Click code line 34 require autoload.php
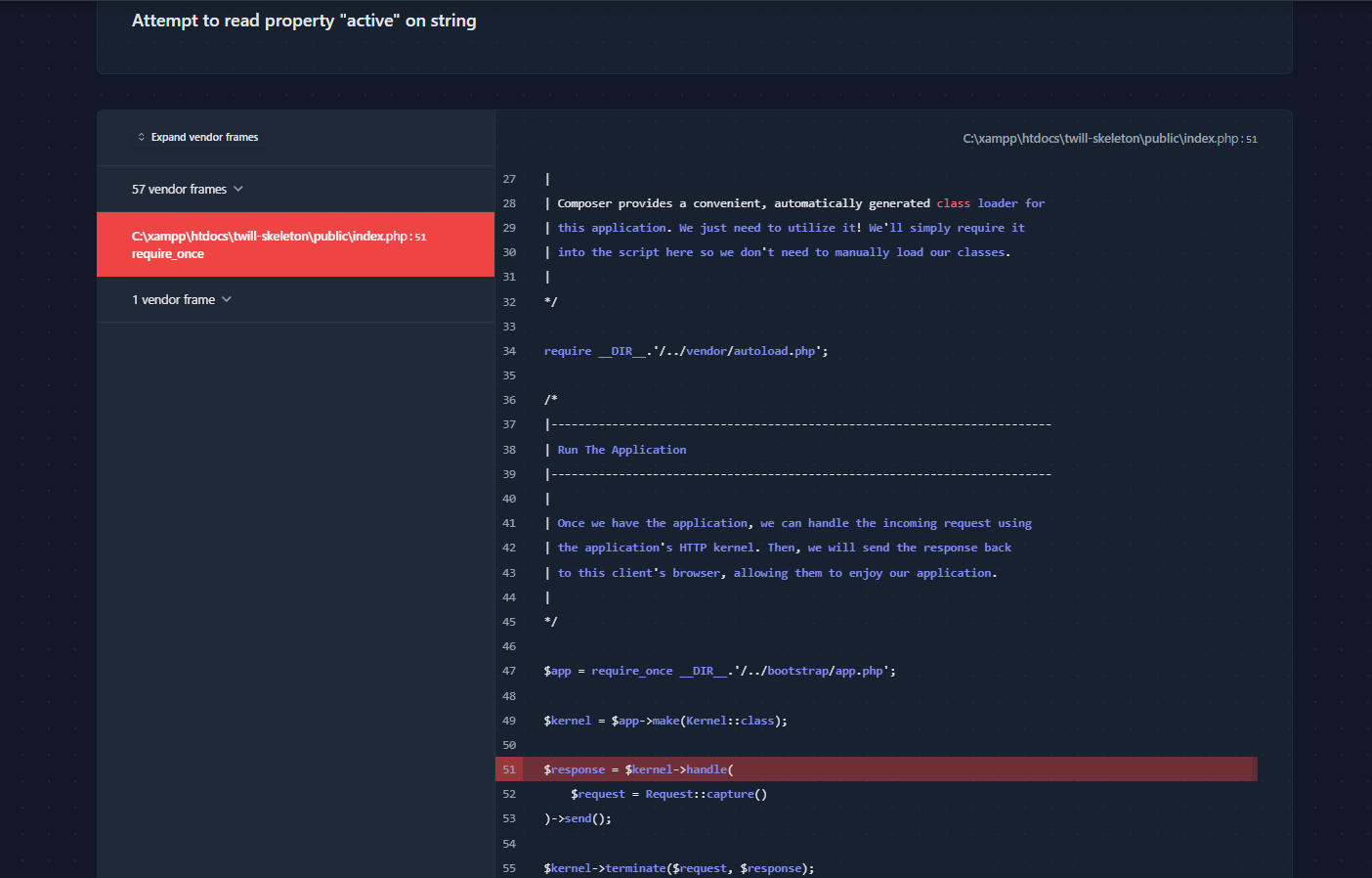This screenshot has height=878, width=1372. (x=686, y=351)
